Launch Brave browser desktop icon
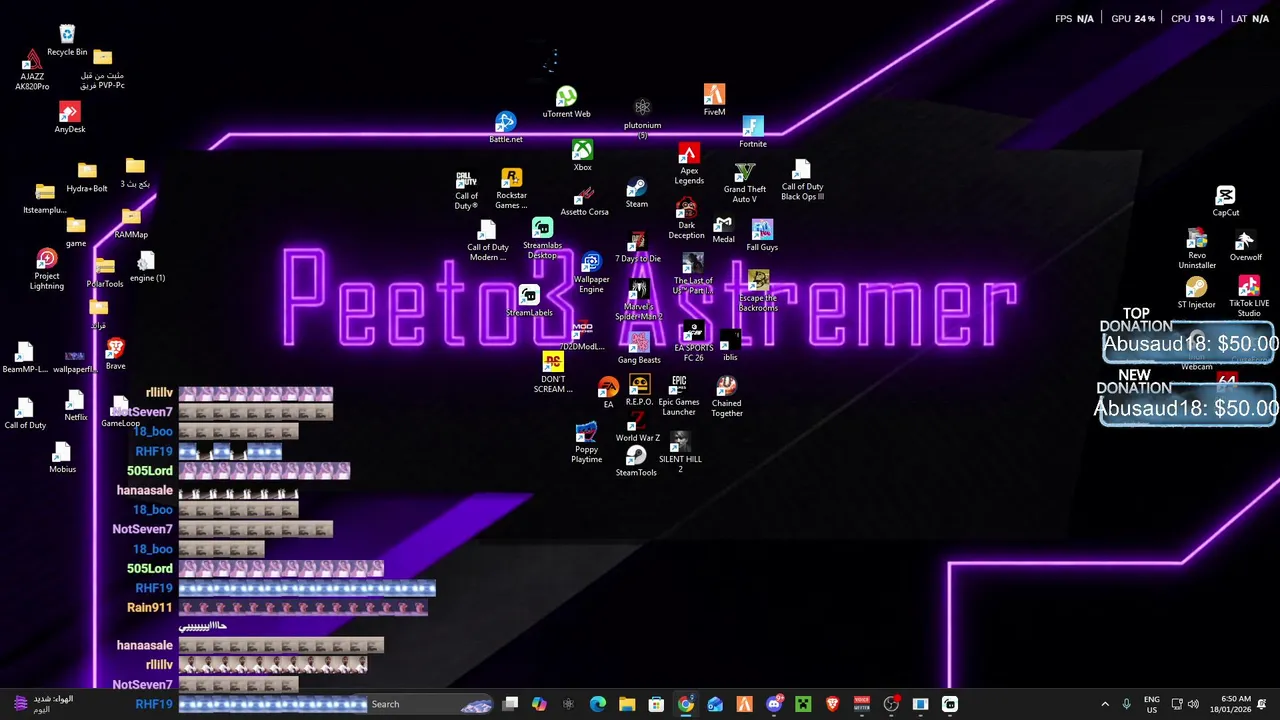The width and height of the screenshot is (1280, 720). click(116, 354)
